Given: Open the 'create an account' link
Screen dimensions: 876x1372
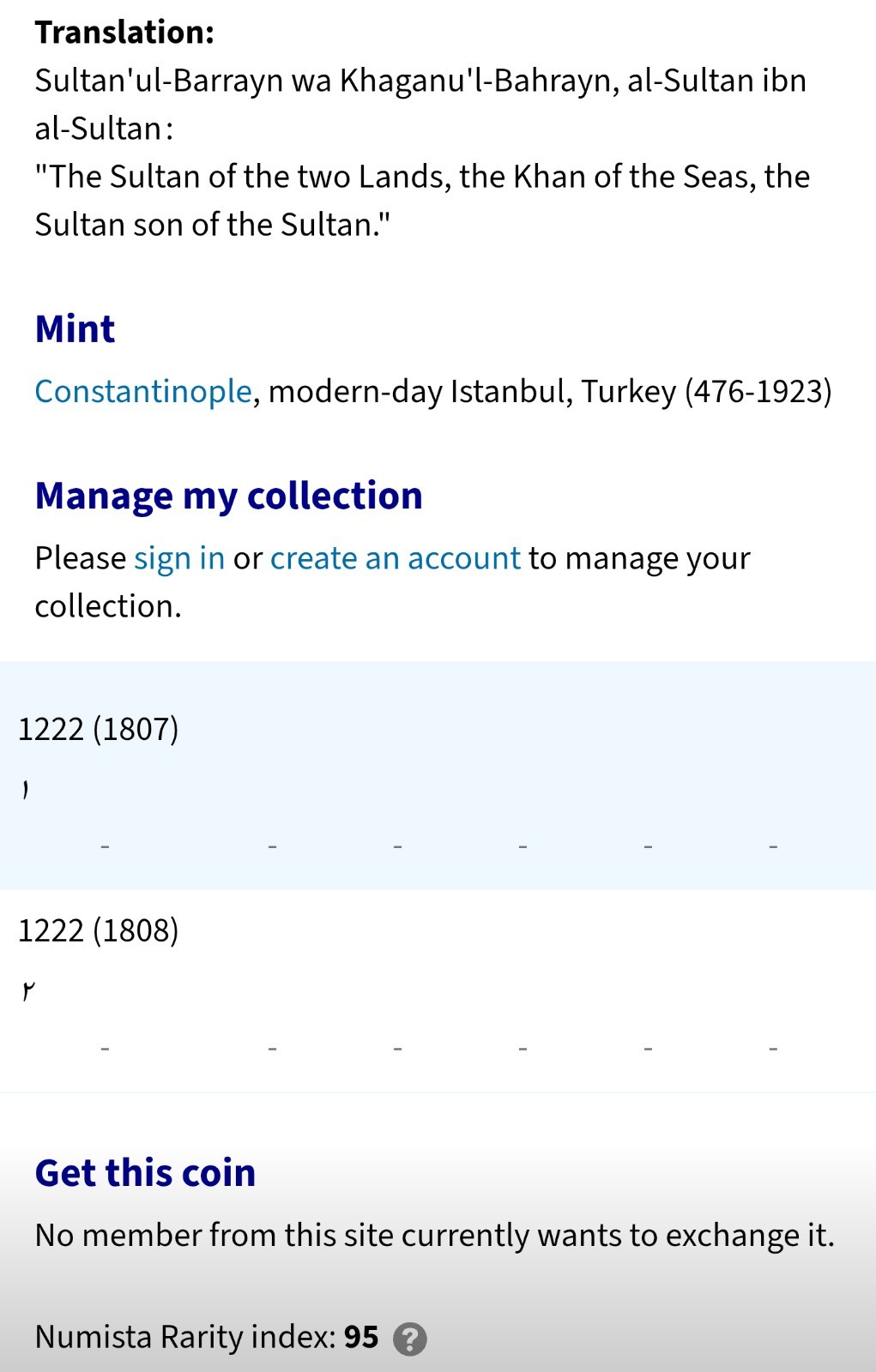Looking at the screenshot, I should 396,558.
